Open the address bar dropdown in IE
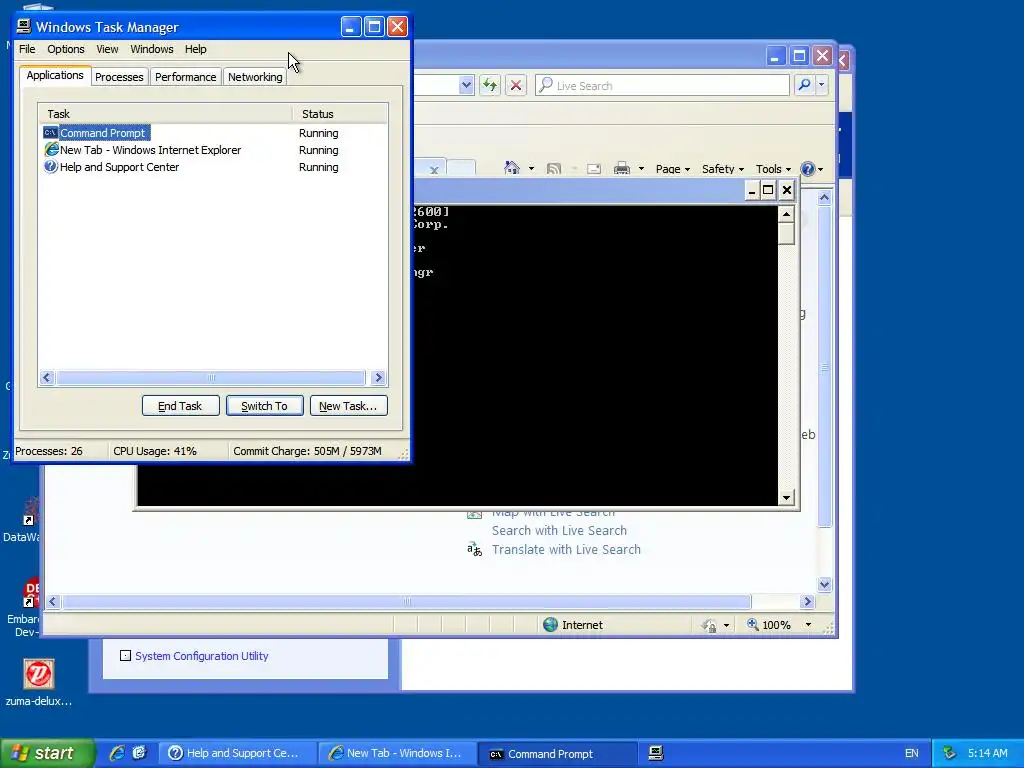This screenshot has height=768, width=1024. (466, 85)
